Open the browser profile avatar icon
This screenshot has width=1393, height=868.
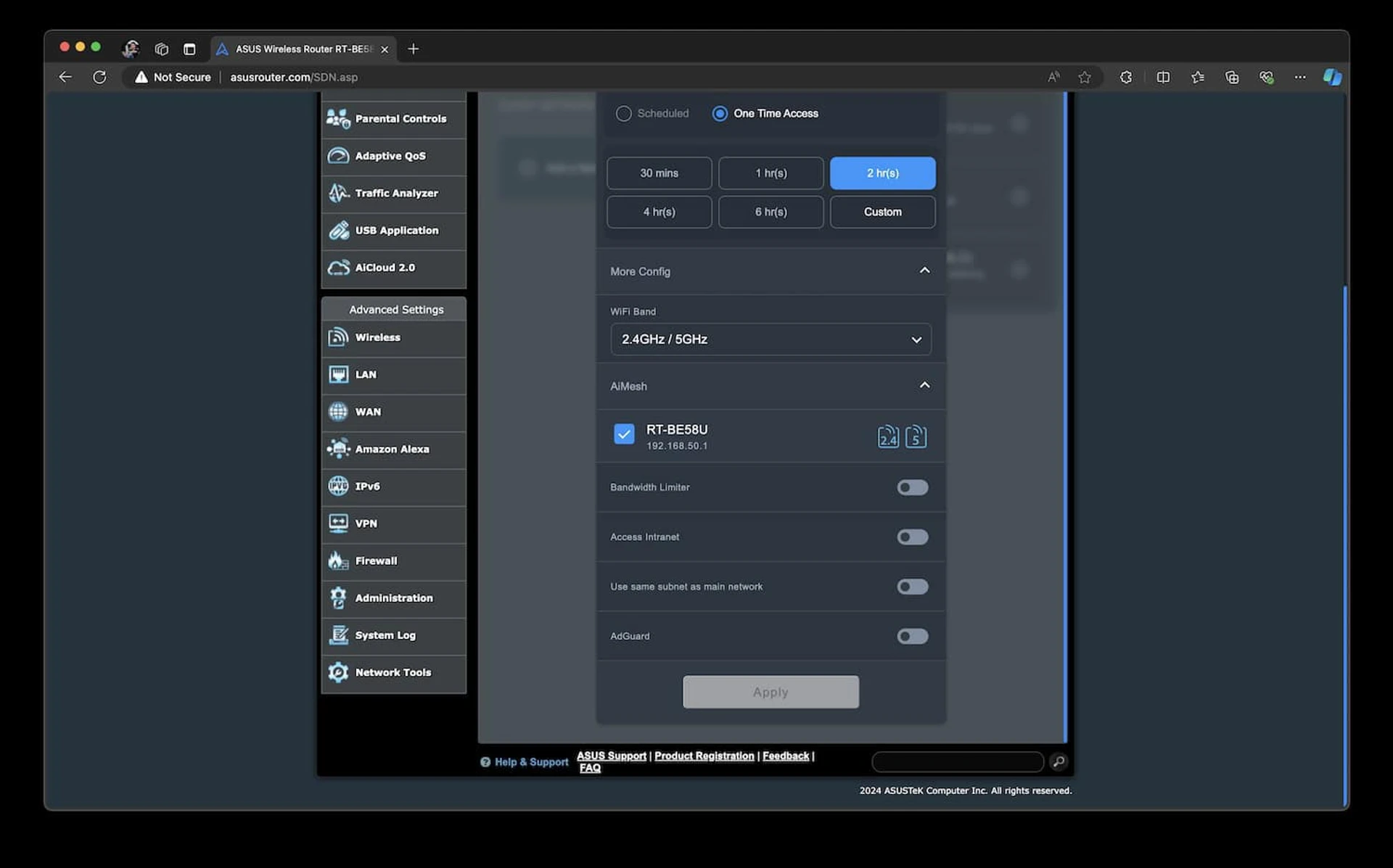(131, 49)
